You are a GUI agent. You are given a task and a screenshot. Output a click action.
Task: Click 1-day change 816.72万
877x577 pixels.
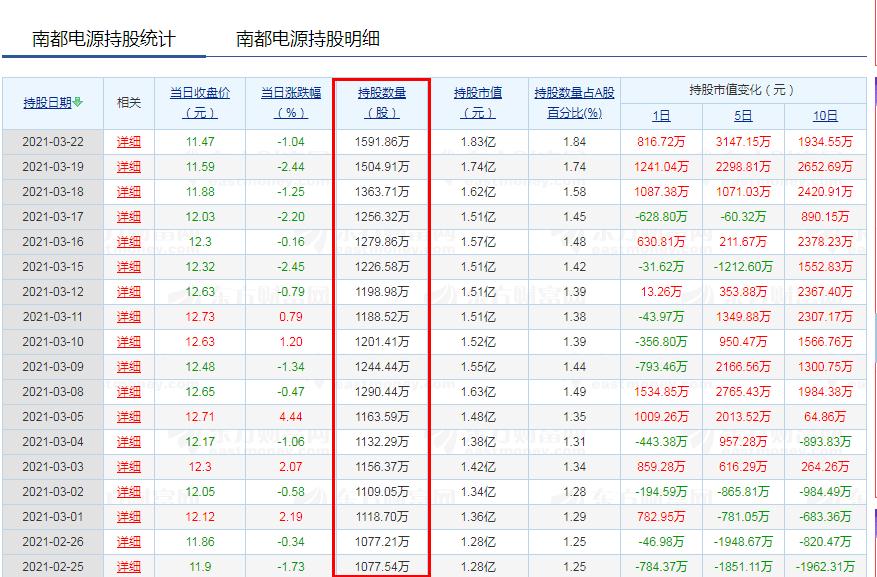coord(661,142)
